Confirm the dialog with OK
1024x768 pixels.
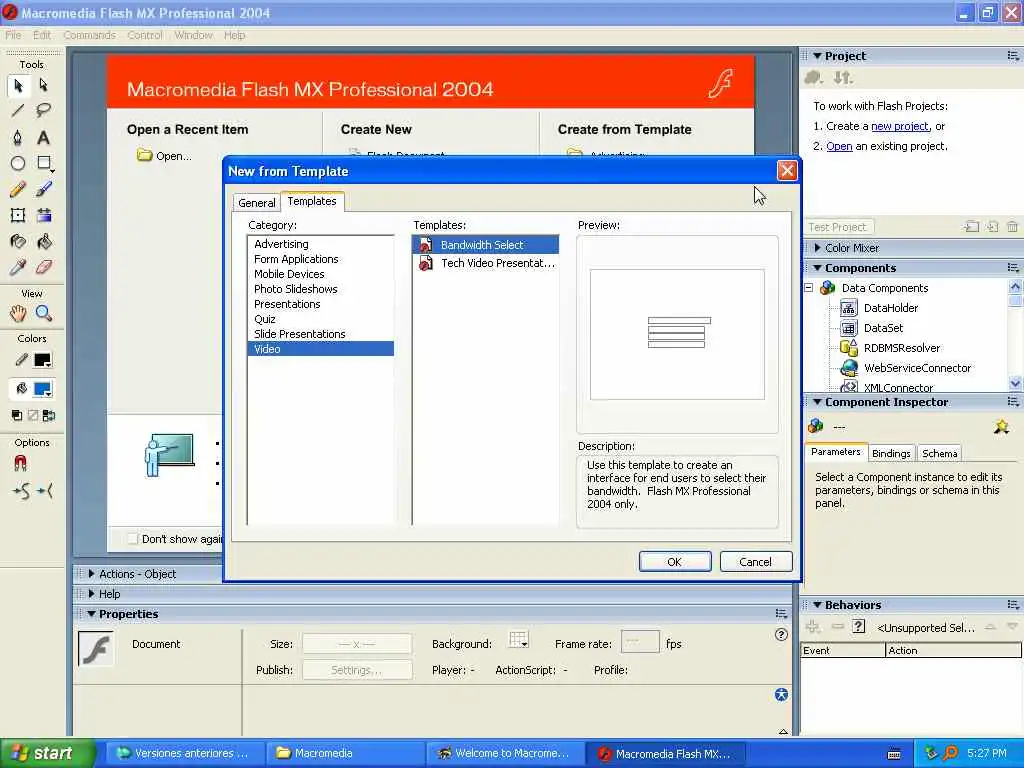pos(675,562)
